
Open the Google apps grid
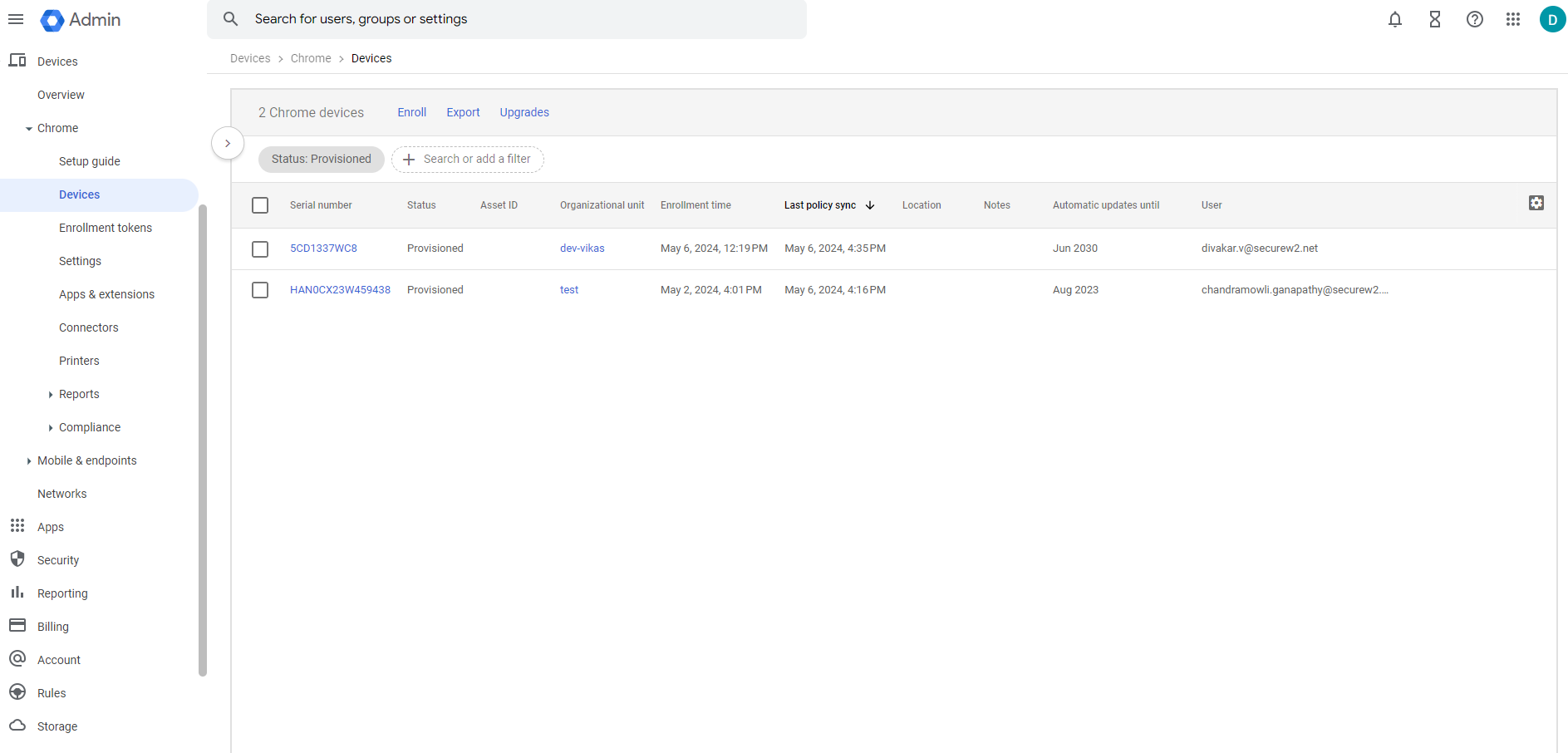(x=1513, y=19)
